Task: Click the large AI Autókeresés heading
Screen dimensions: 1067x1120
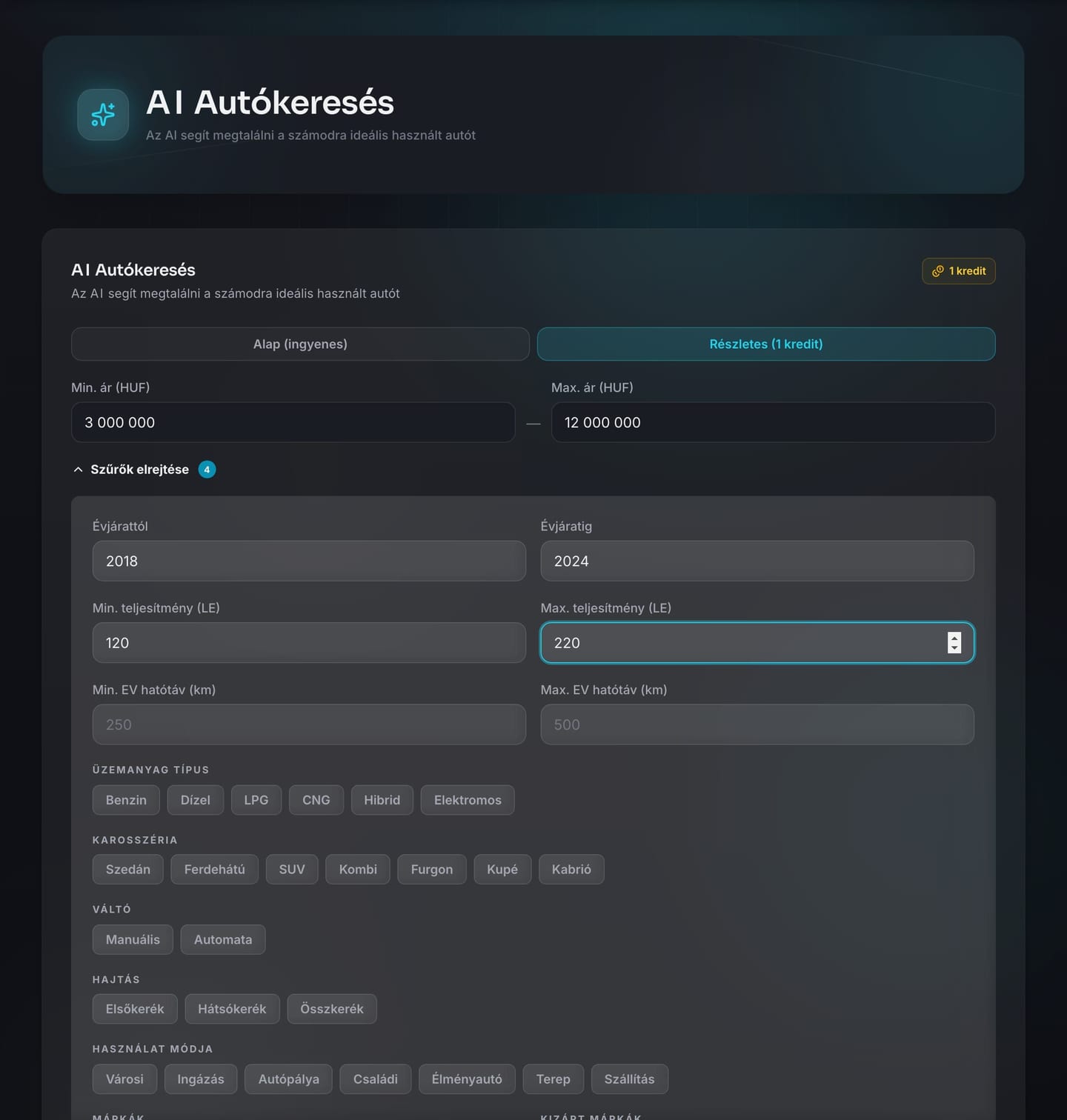Action: point(270,102)
